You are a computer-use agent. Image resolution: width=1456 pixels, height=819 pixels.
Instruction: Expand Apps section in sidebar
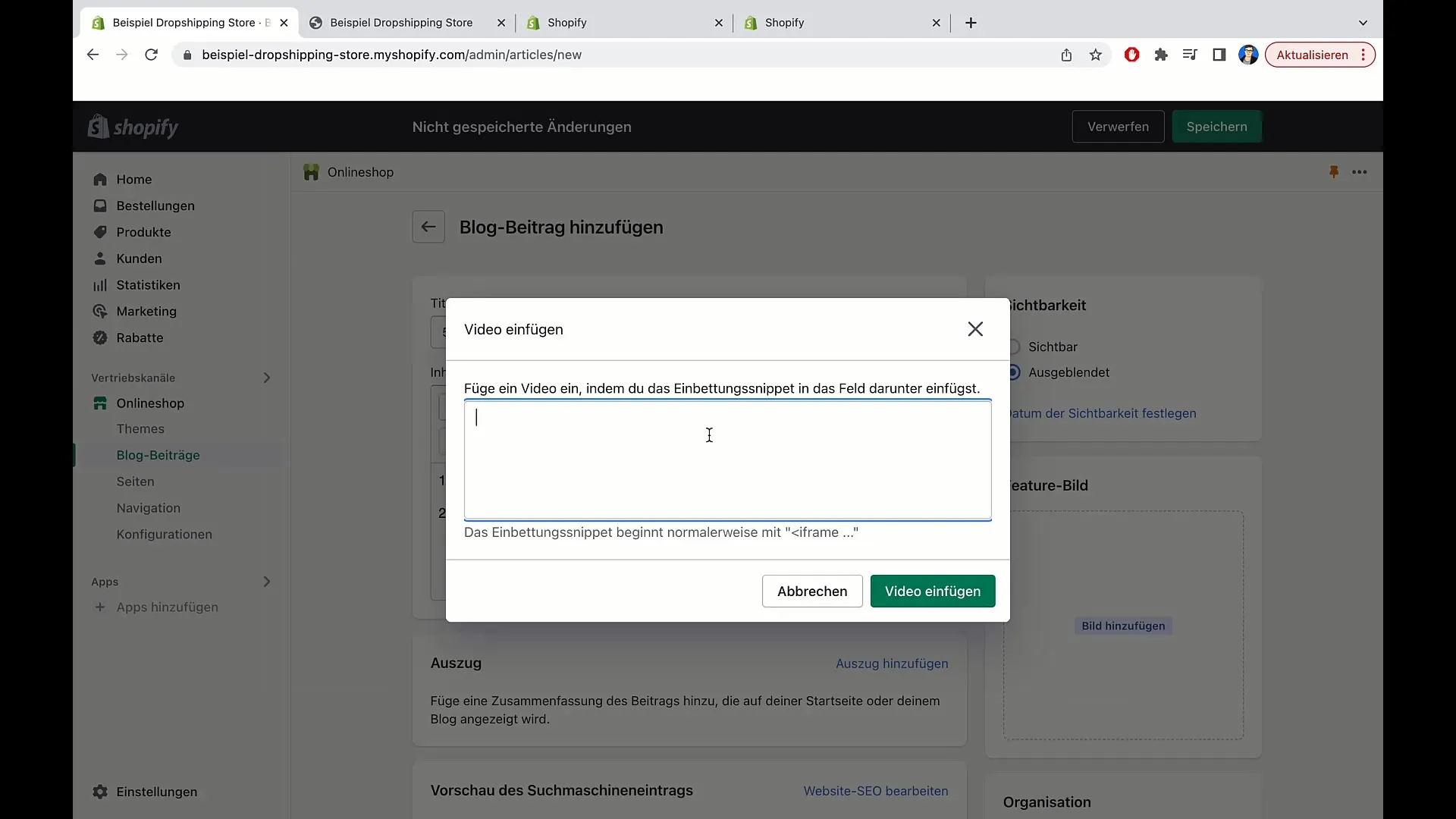(x=266, y=581)
